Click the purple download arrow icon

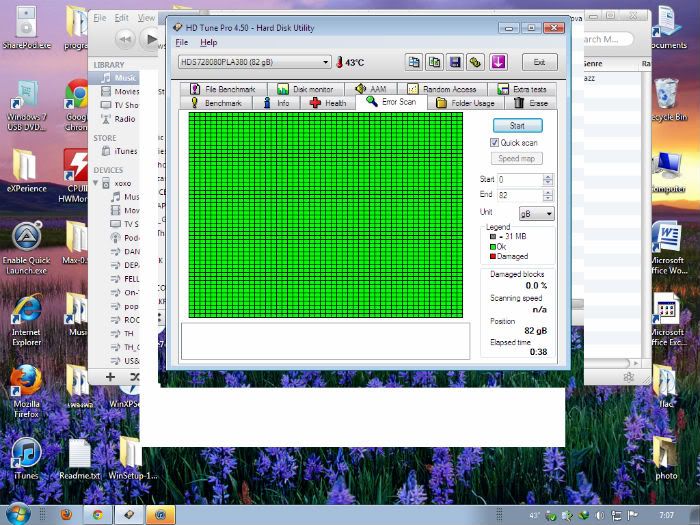tap(498, 62)
